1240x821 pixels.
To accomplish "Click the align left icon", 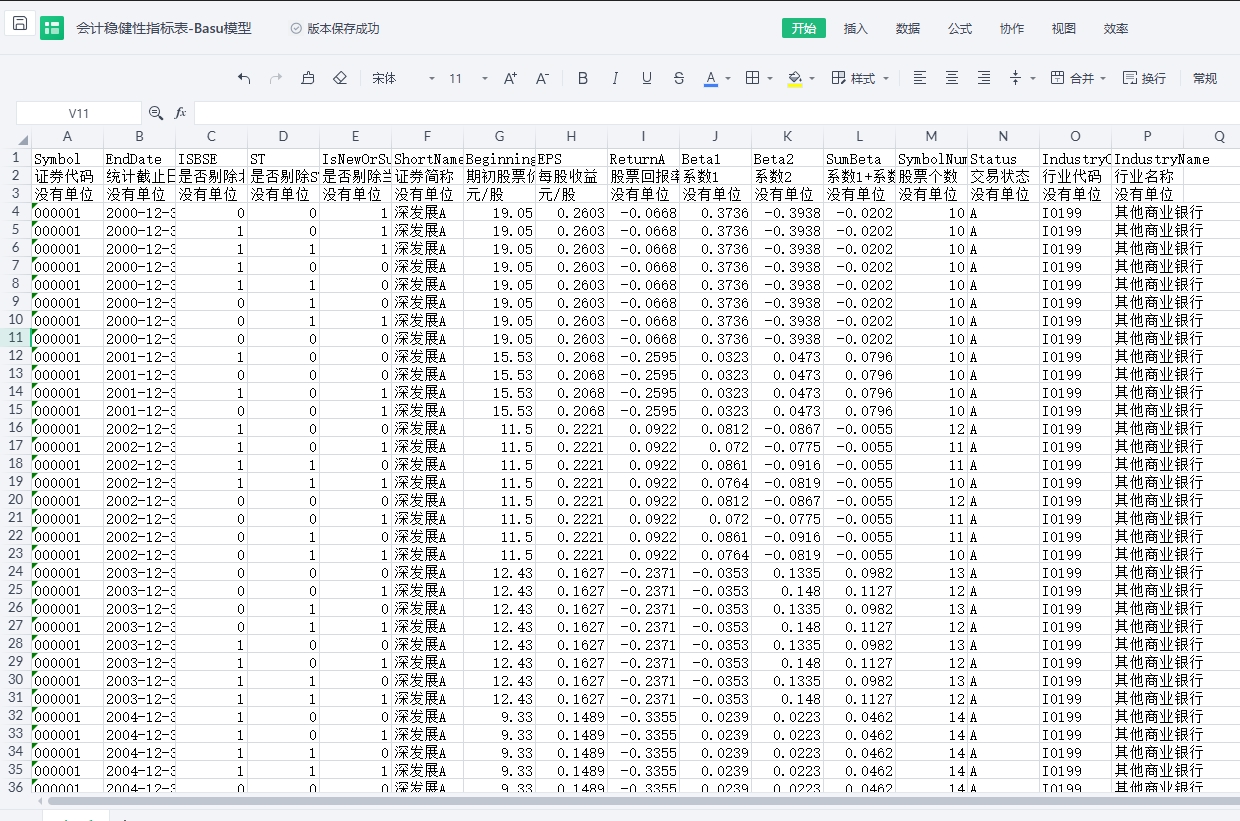I will pyautogui.click(x=920, y=78).
